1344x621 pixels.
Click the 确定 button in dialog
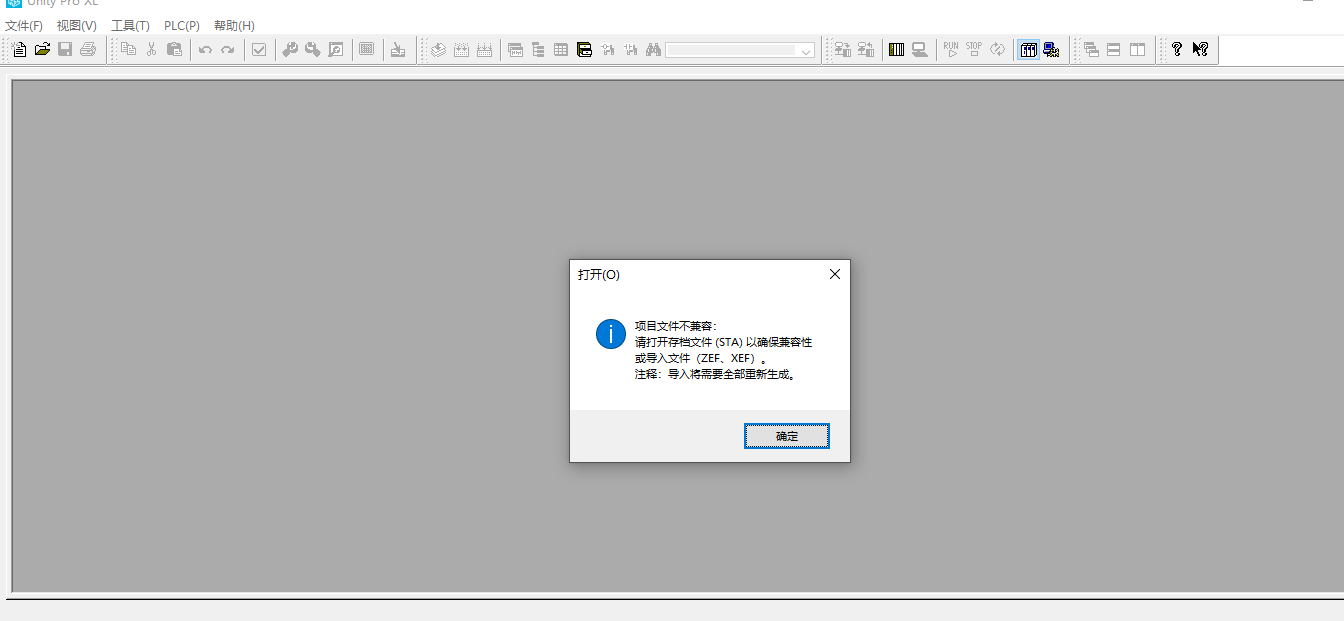tap(786, 436)
